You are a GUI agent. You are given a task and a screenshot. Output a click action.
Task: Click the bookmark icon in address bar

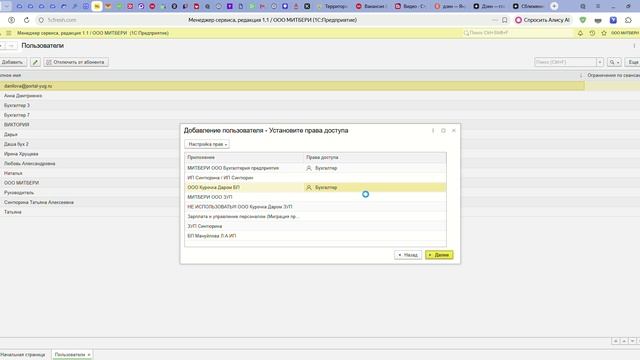(505, 20)
